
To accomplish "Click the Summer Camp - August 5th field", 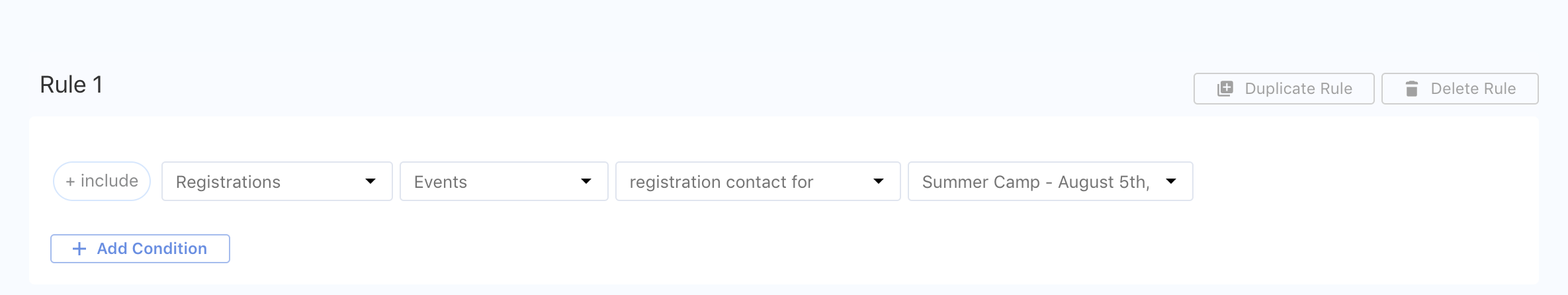I will (x=1051, y=181).
